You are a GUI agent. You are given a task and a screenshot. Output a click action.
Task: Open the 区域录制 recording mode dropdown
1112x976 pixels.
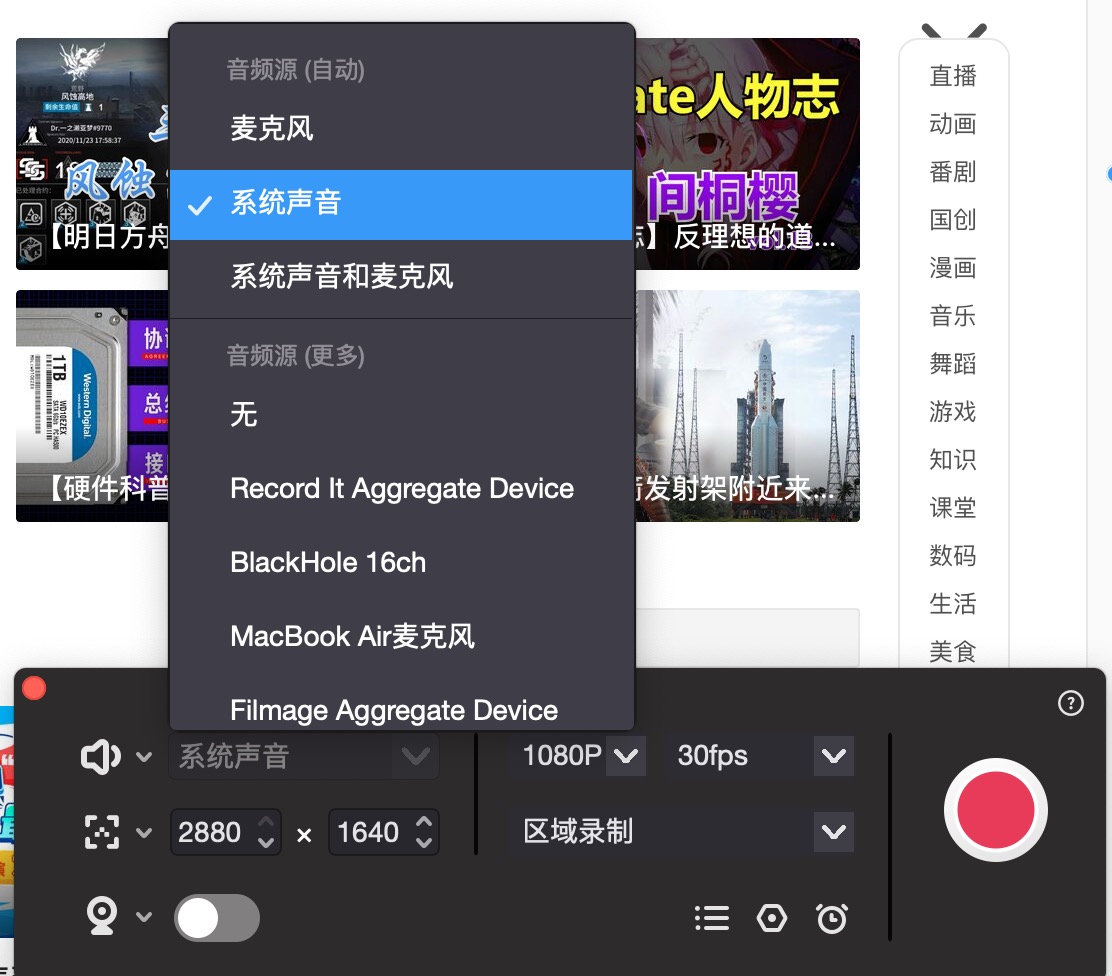point(832,832)
